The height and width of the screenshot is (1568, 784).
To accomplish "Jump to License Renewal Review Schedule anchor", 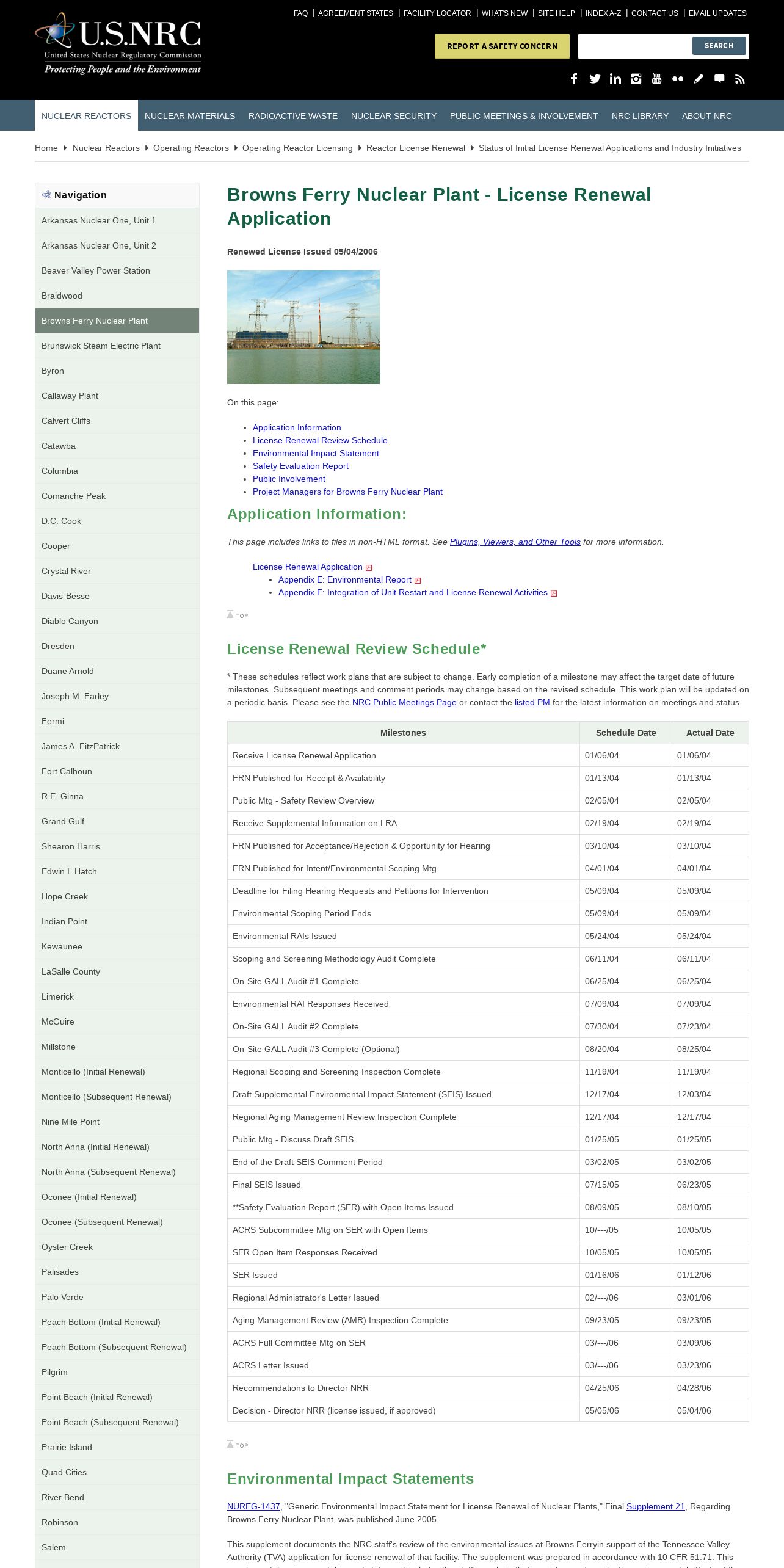I will pyautogui.click(x=320, y=440).
